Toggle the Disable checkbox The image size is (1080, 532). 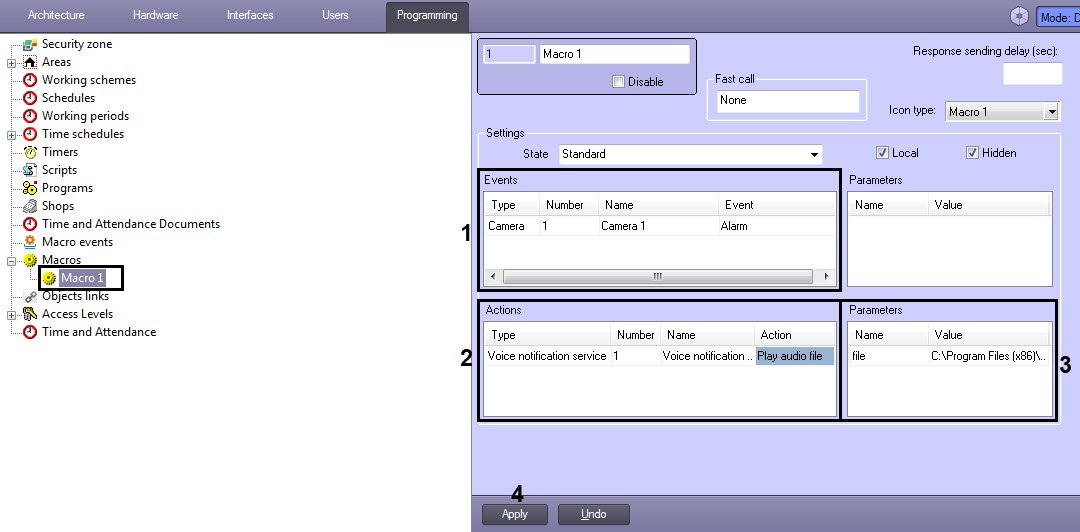[618, 82]
